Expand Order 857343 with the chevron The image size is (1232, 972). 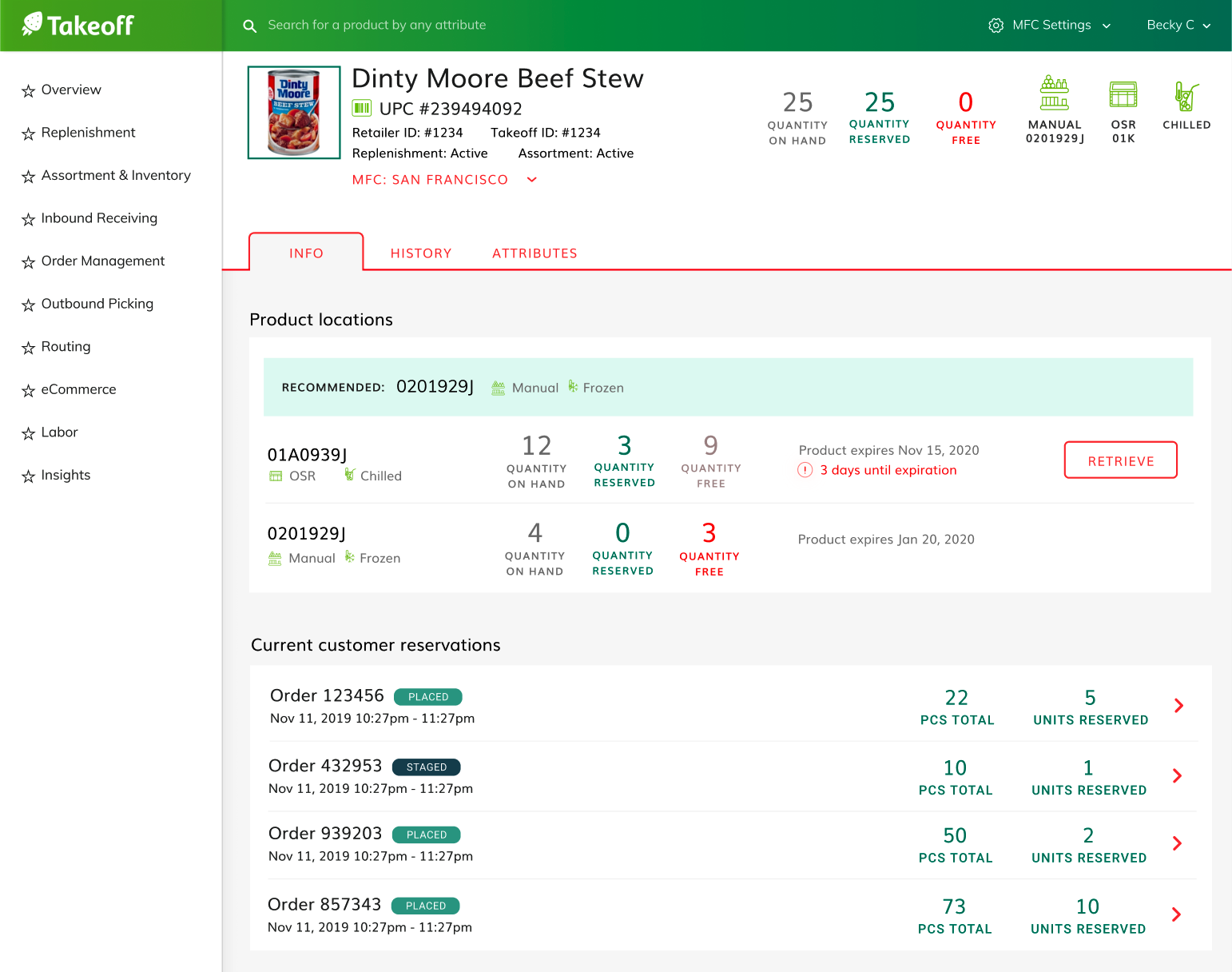pyautogui.click(x=1176, y=914)
